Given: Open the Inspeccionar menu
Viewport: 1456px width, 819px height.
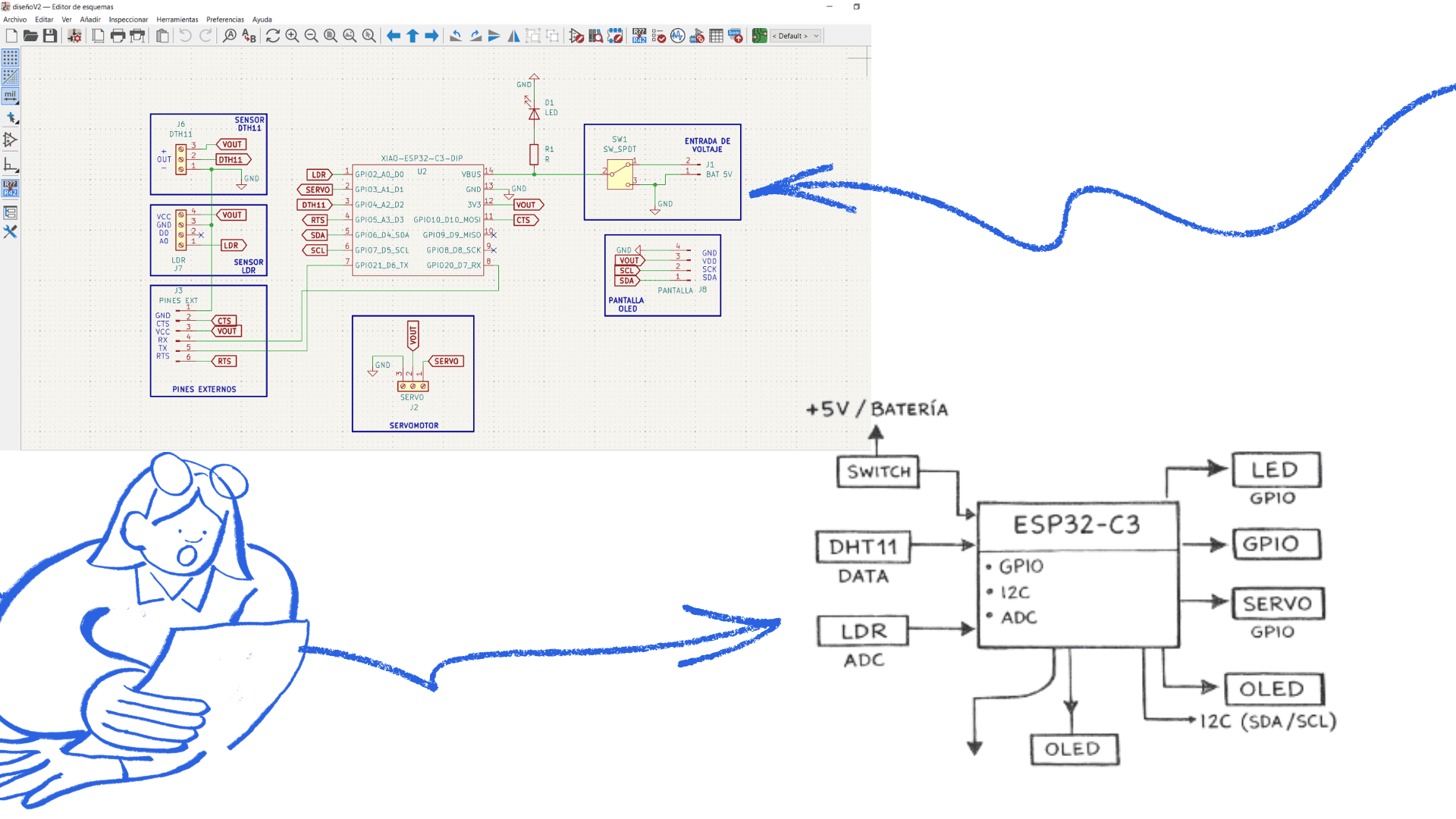Looking at the screenshot, I should [128, 20].
